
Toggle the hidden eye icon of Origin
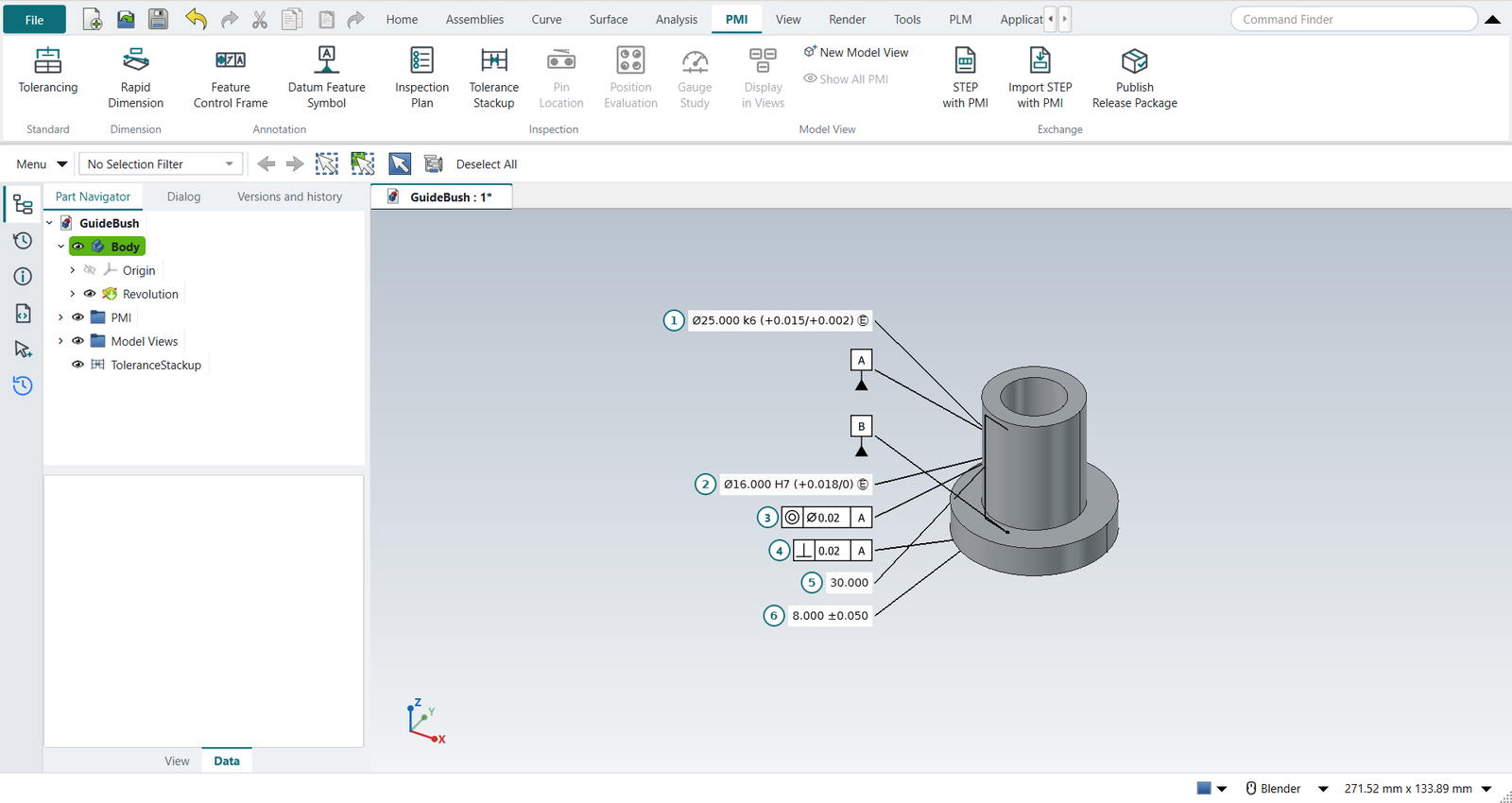tap(90, 270)
